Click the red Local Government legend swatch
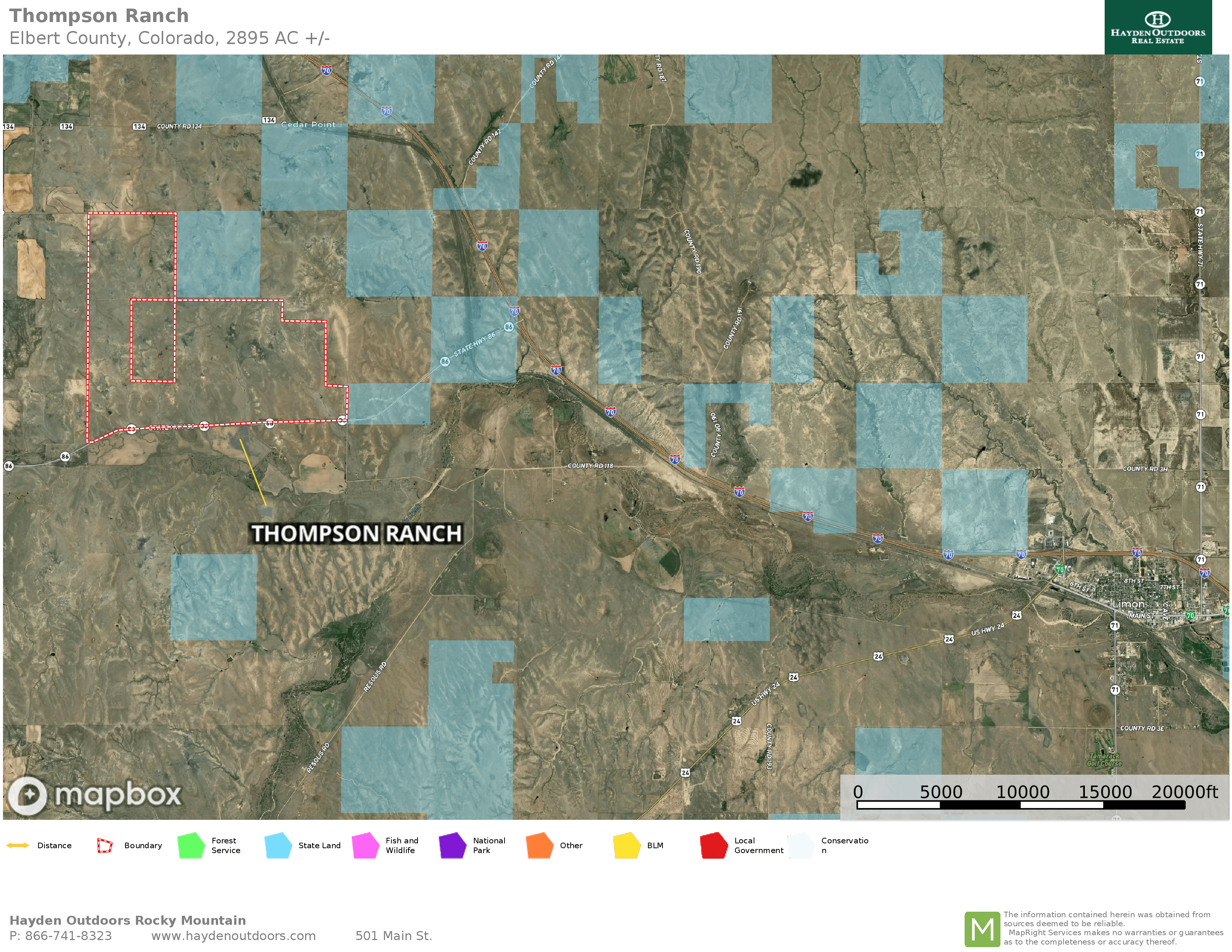The image size is (1232, 952). click(x=714, y=845)
